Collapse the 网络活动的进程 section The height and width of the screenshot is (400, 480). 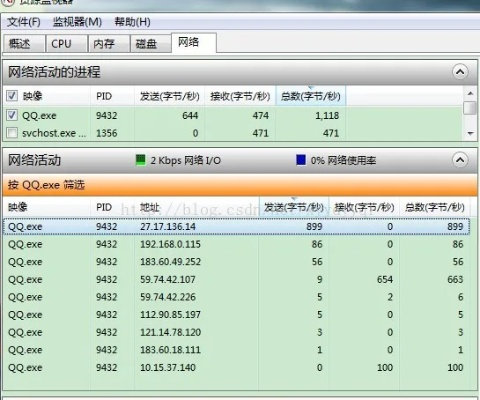coord(460,72)
